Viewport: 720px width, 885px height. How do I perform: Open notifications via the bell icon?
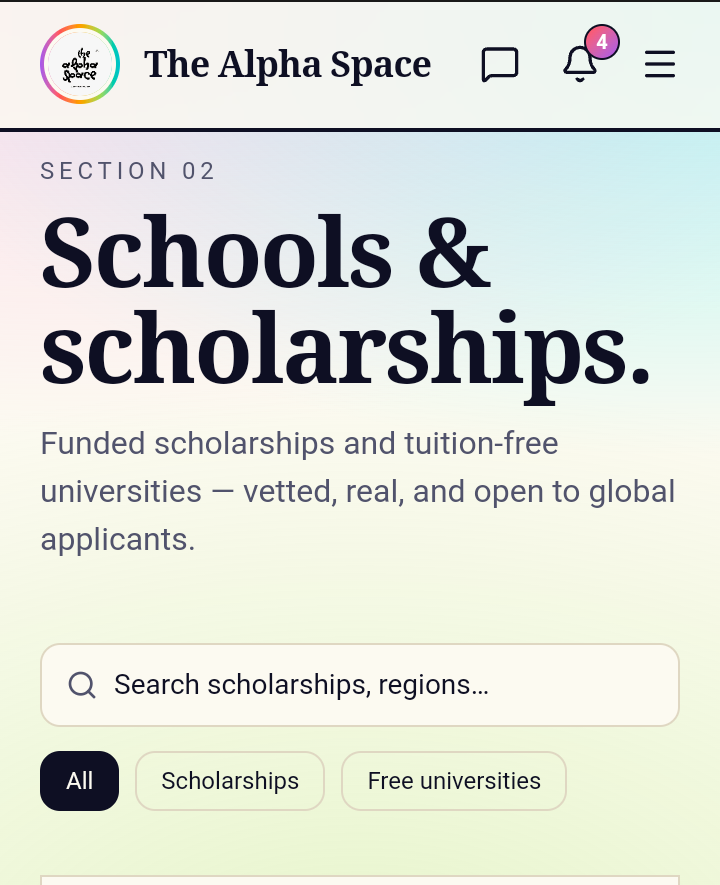click(579, 64)
